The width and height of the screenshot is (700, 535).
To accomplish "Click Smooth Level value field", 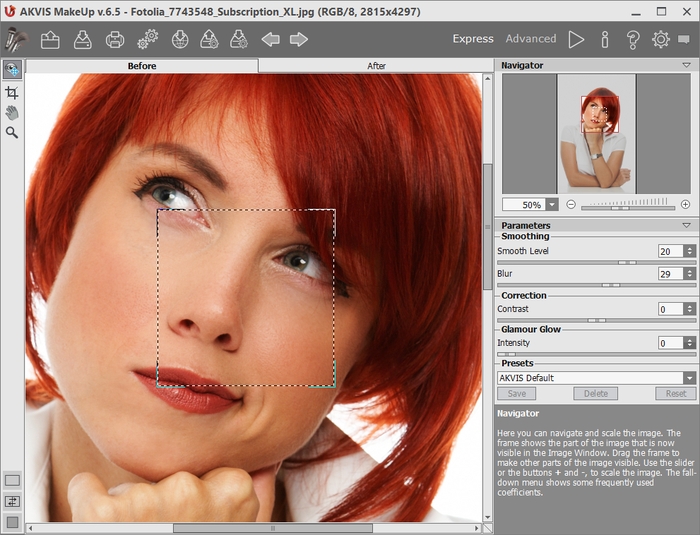I will (x=671, y=251).
